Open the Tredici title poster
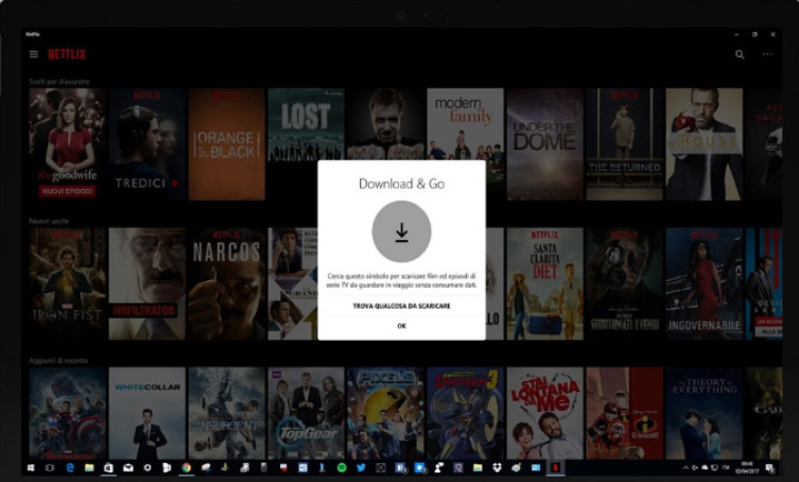The width and height of the screenshot is (799, 482). click(147, 144)
